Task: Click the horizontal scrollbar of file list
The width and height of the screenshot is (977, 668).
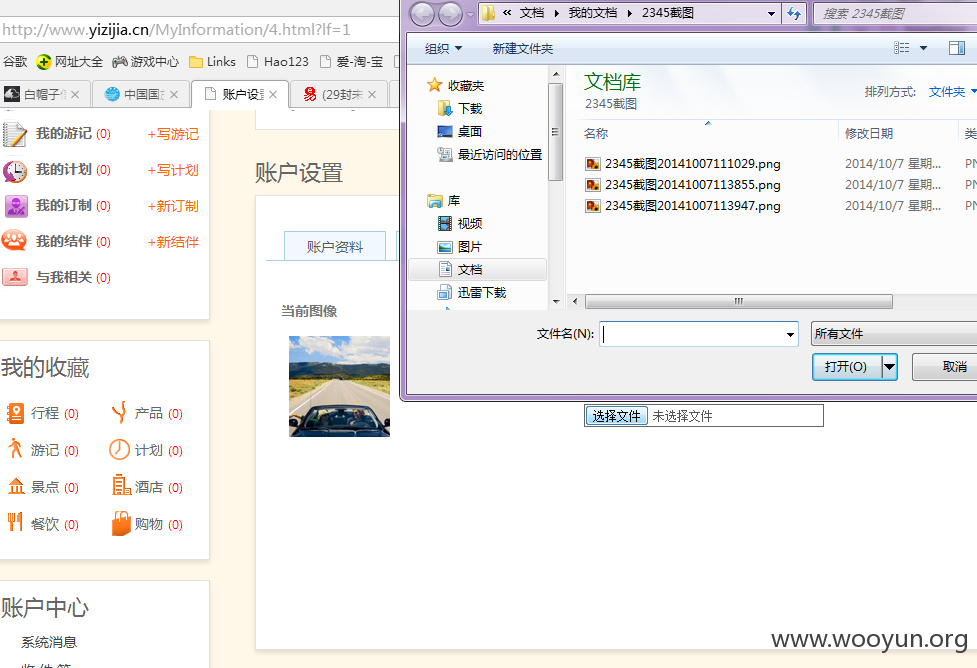Action: (738, 302)
